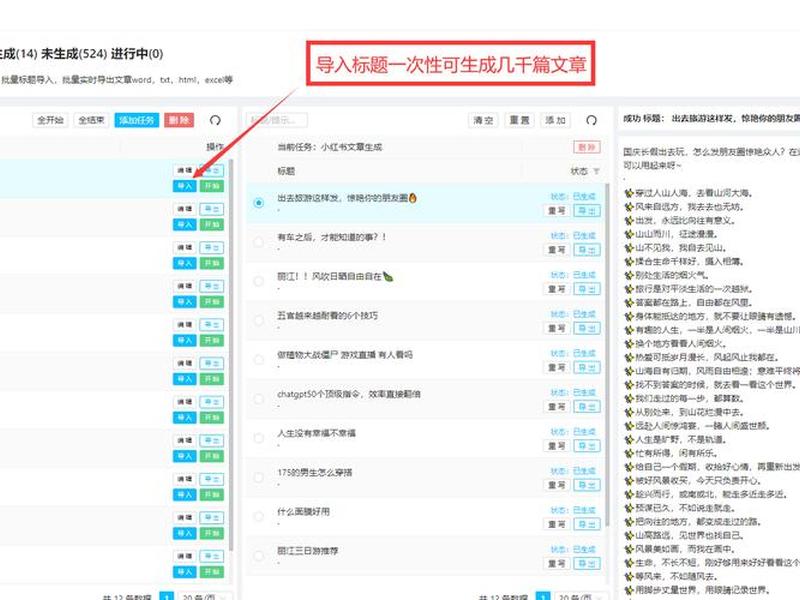Click 添加 in the title list toolbar
The height and width of the screenshot is (600, 800).
pos(555,120)
